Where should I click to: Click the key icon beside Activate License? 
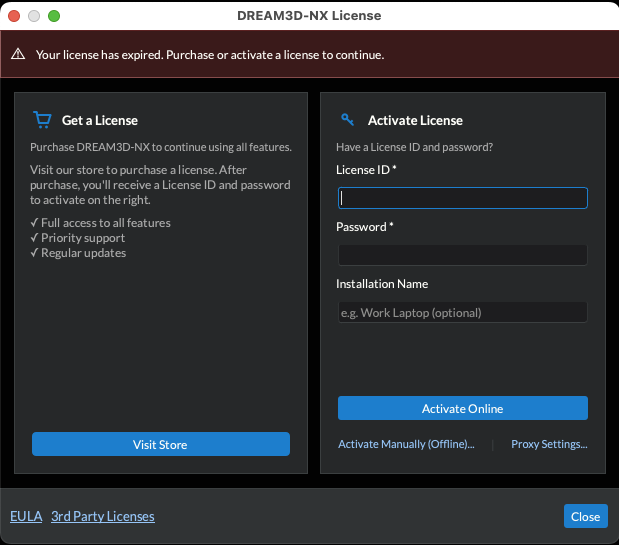point(347,120)
